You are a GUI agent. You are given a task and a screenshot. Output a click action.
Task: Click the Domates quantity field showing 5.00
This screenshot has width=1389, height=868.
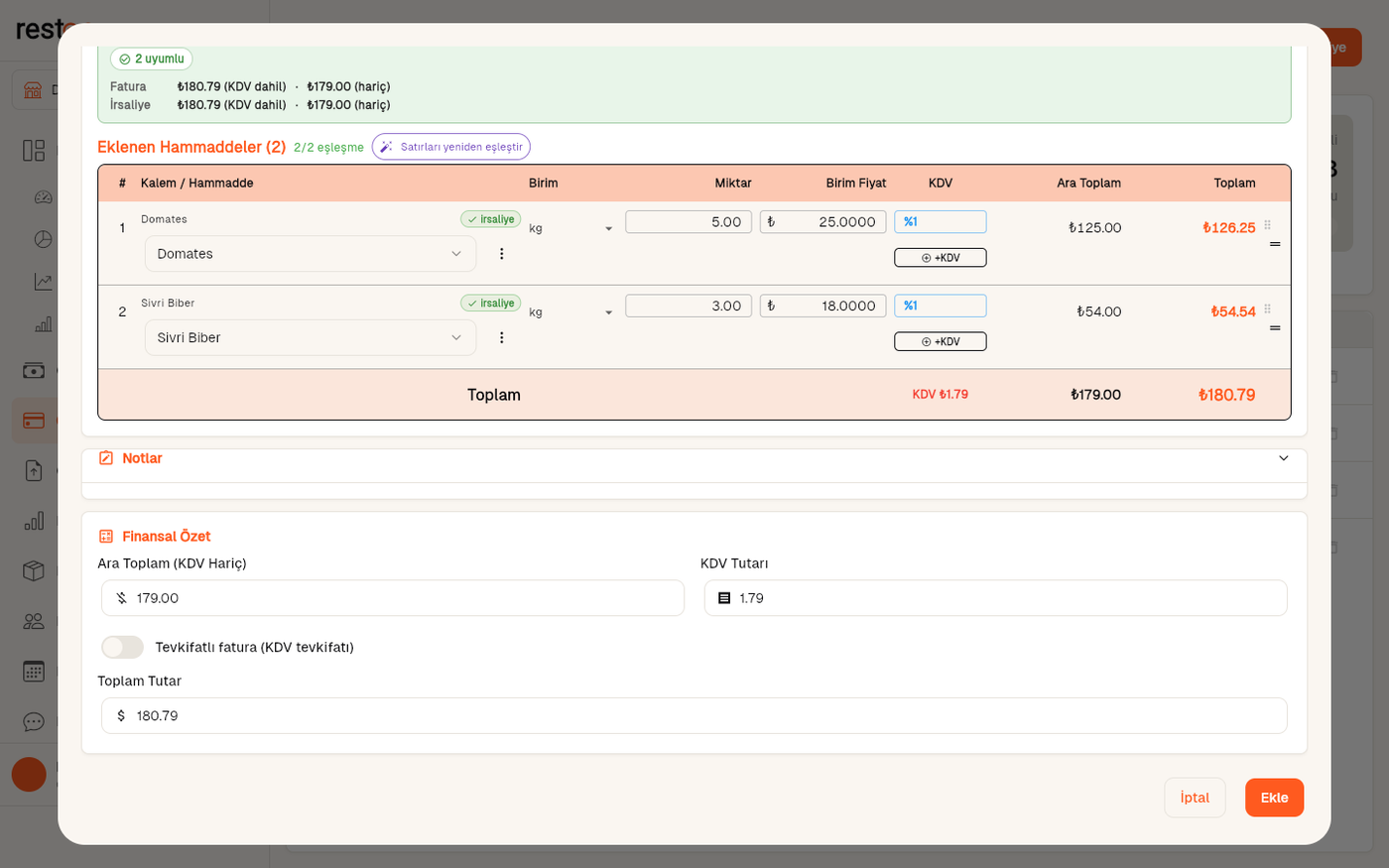point(689,222)
